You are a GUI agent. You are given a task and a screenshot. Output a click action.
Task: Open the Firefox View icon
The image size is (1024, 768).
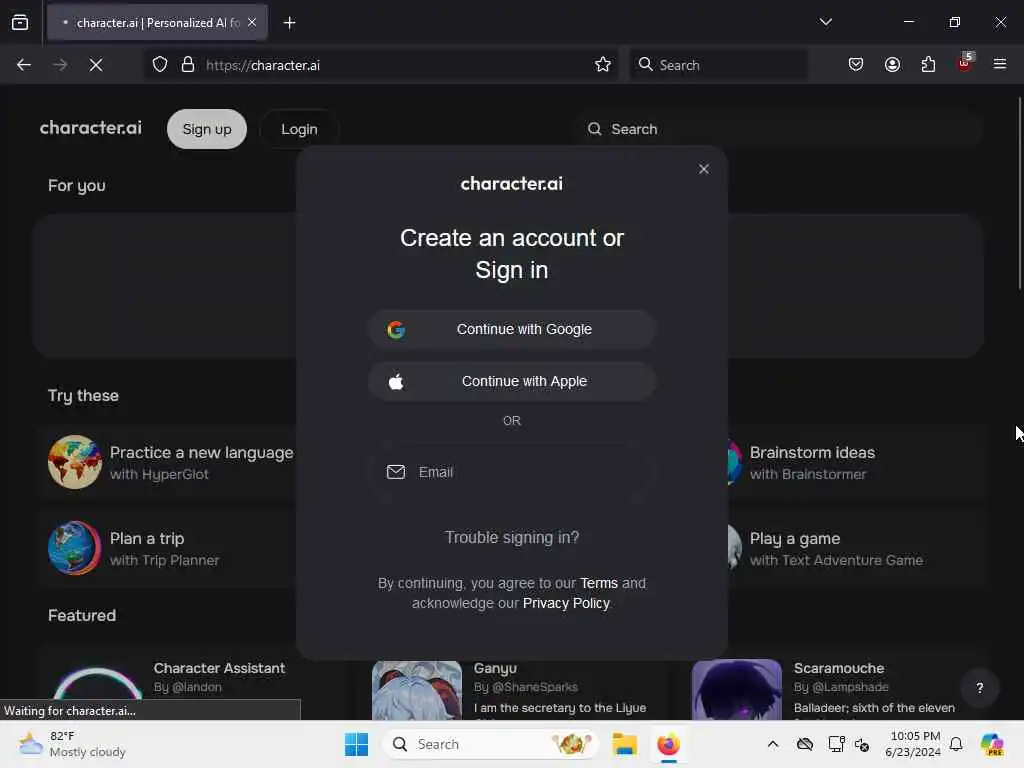[x=20, y=23]
